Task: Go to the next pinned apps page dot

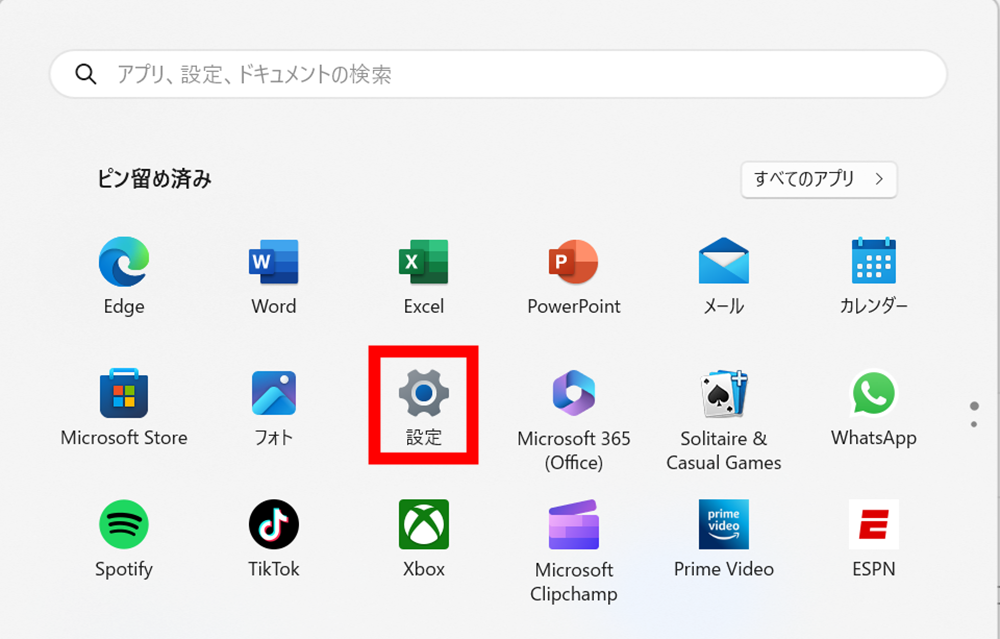Action: (974, 424)
